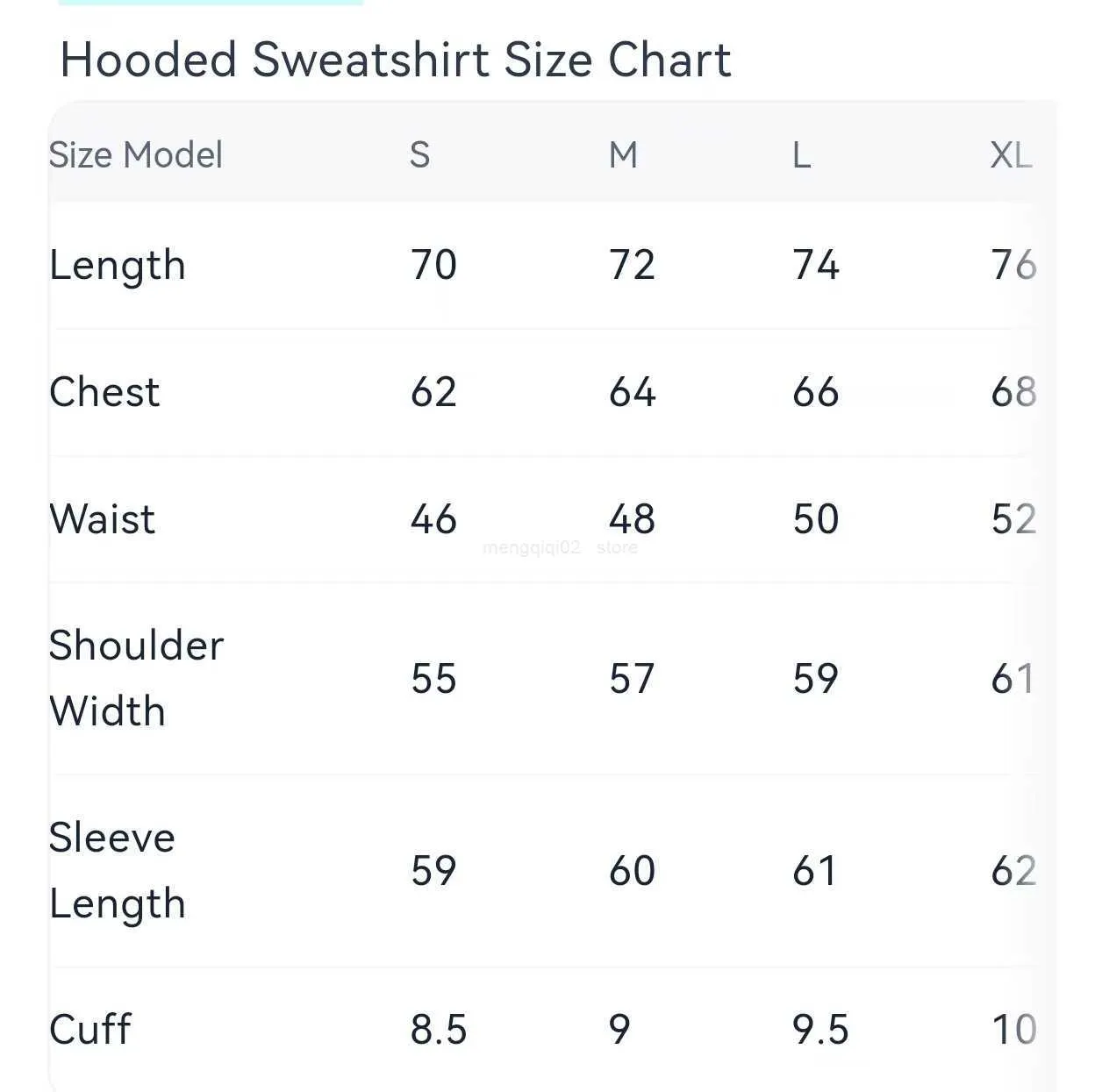This screenshot has width=1102, height=1092.
Task: Click the Length value 70 for size S
Action: (433, 265)
